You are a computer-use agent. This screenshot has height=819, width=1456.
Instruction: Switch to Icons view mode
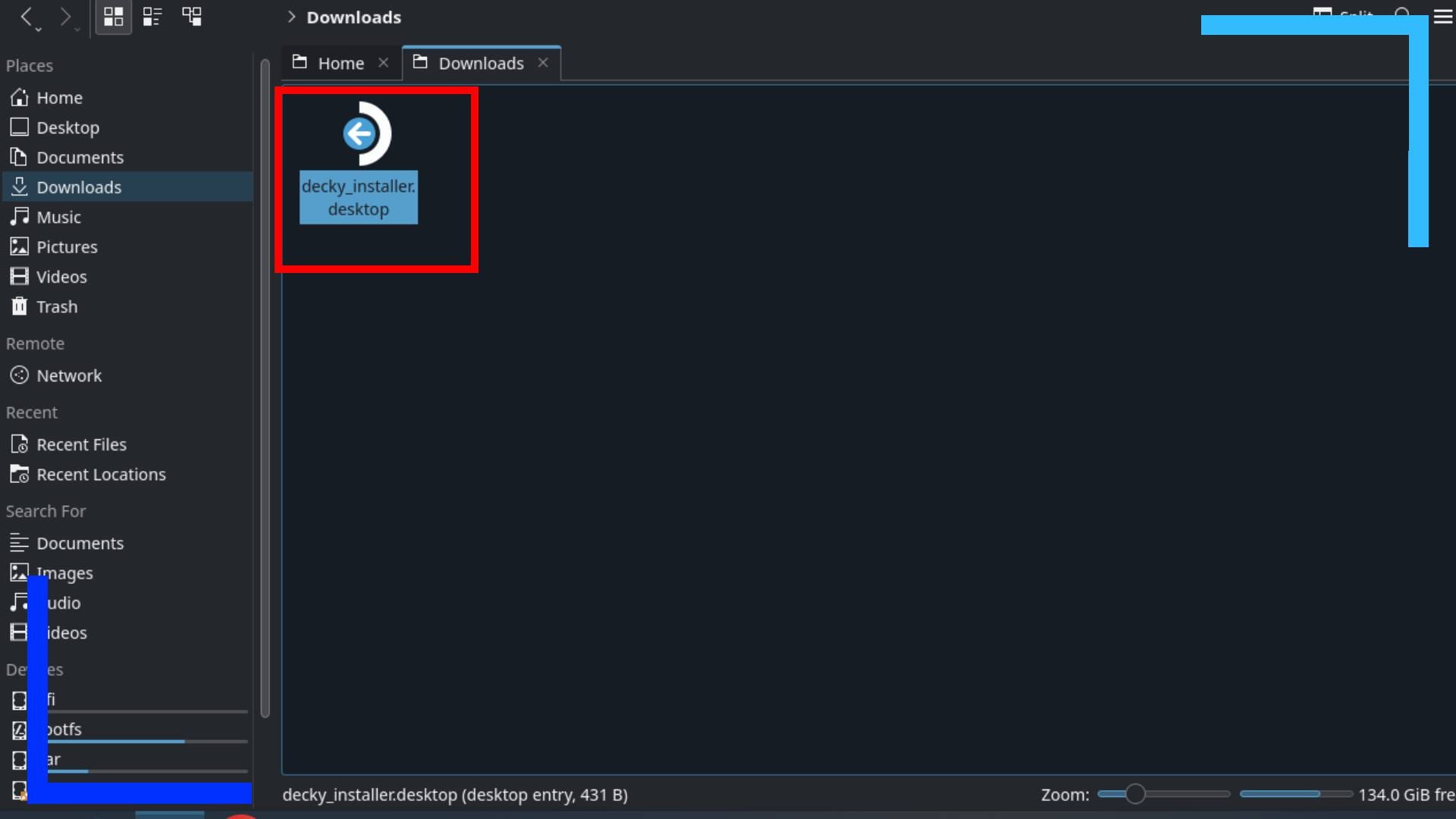[113, 17]
